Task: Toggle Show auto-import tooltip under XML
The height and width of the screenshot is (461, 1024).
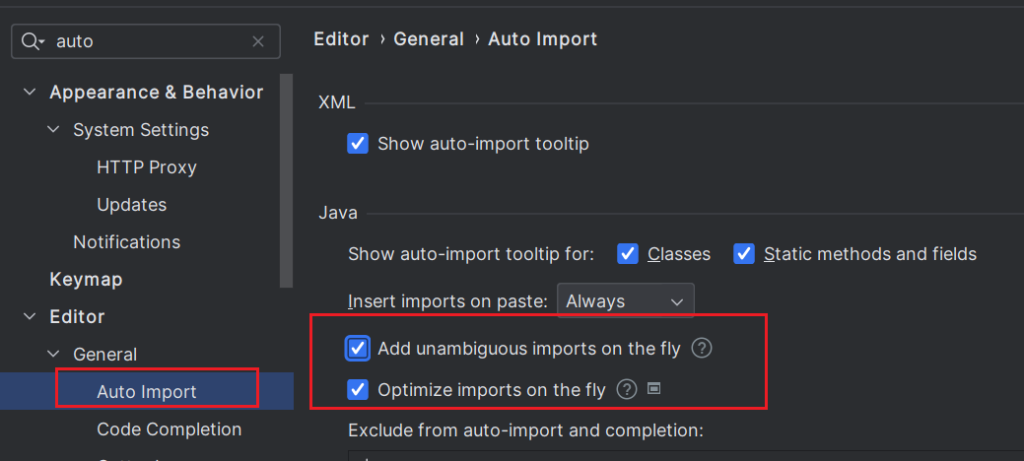Action: tap(358, 144)
